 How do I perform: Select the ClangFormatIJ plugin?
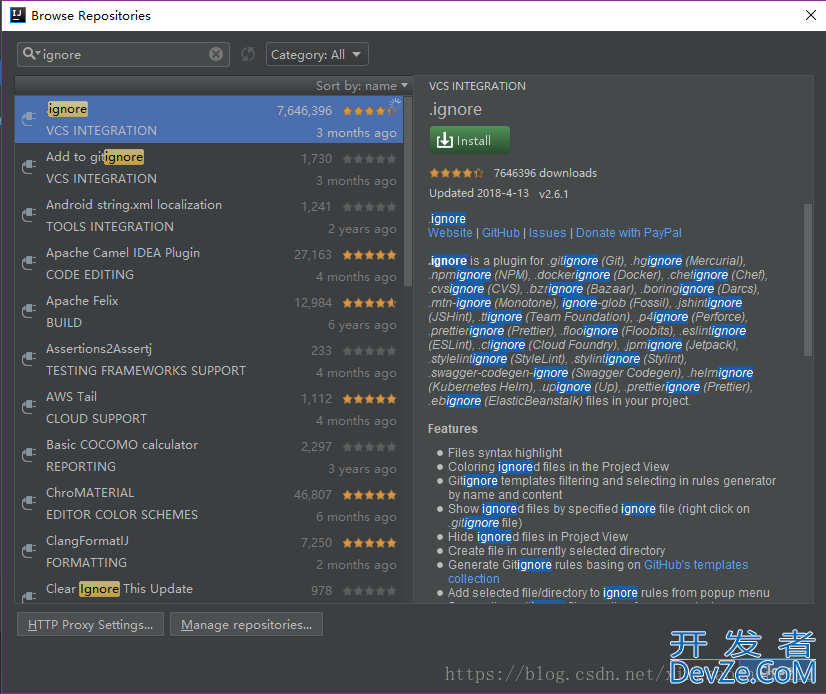click(209, 551)
